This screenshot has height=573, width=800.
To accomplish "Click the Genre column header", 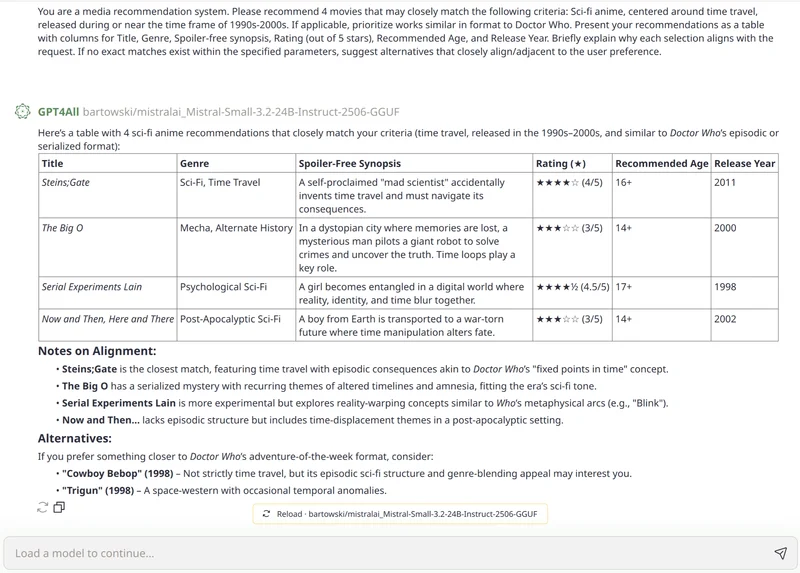I will (194, 163).
